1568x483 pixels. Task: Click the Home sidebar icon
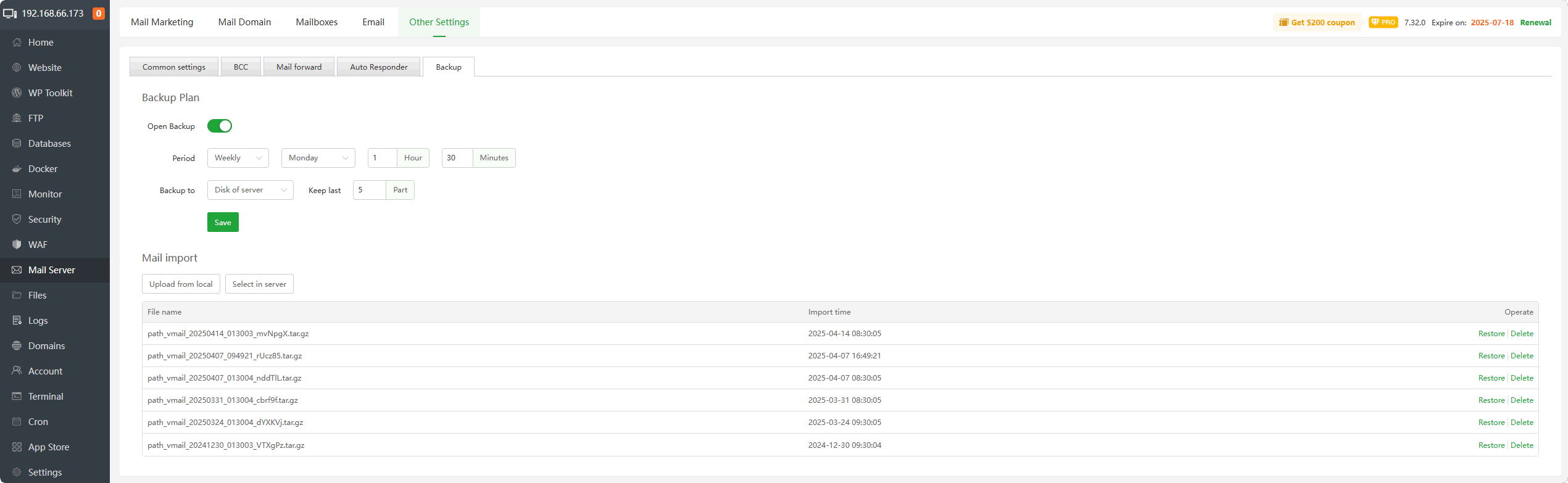pyautogui.click(x=17, y=43)
